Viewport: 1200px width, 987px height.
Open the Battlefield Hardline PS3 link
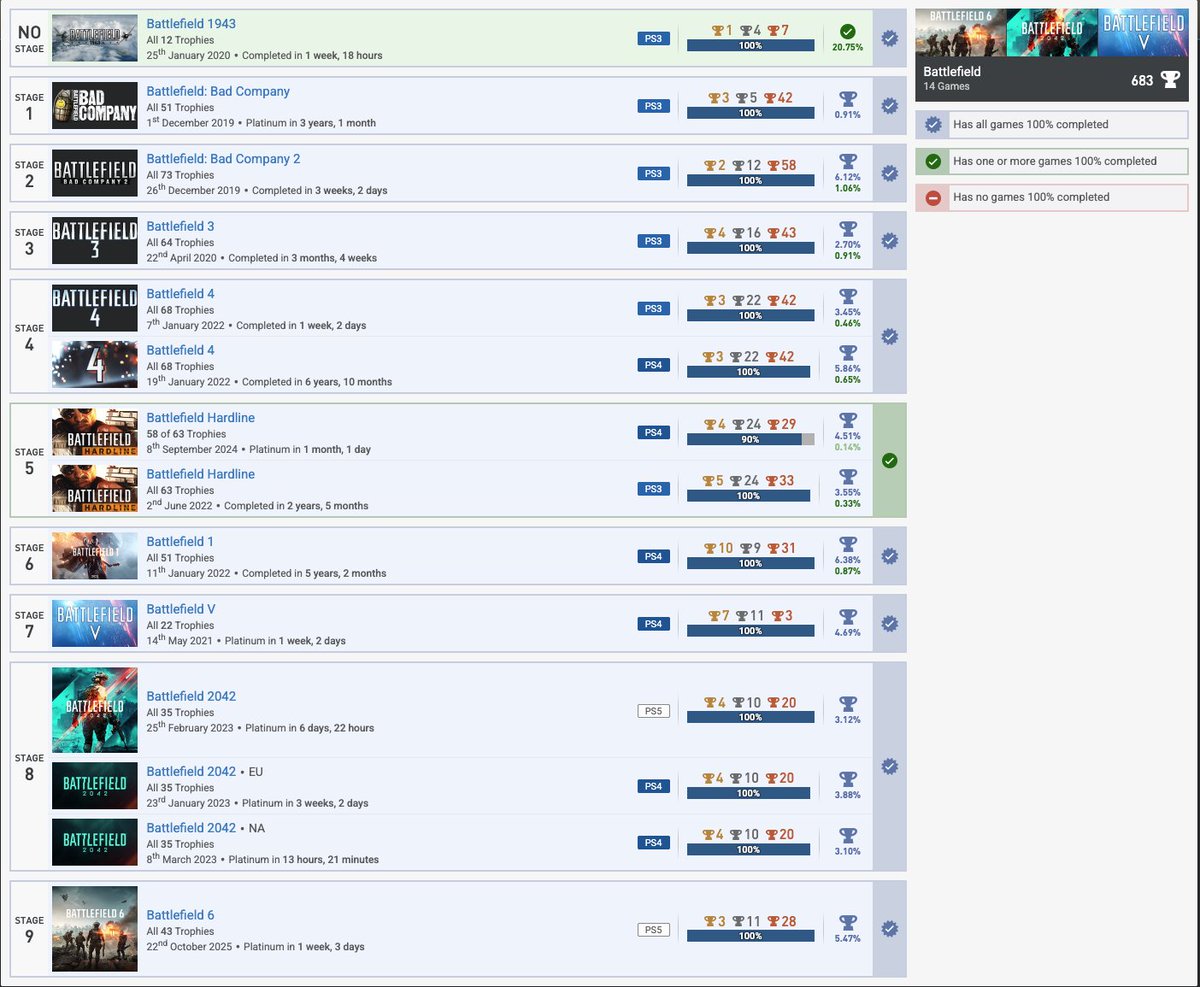tap(200, 473)
